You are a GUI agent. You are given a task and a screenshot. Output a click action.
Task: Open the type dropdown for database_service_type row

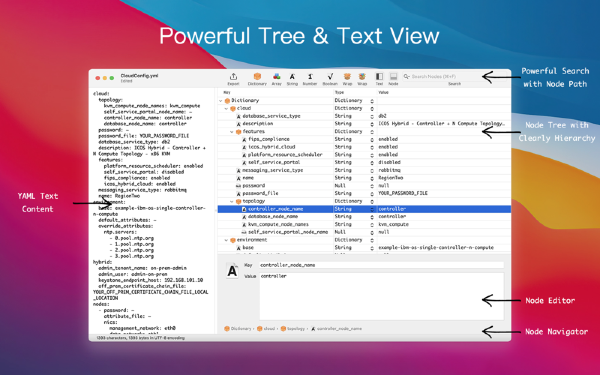372,116
